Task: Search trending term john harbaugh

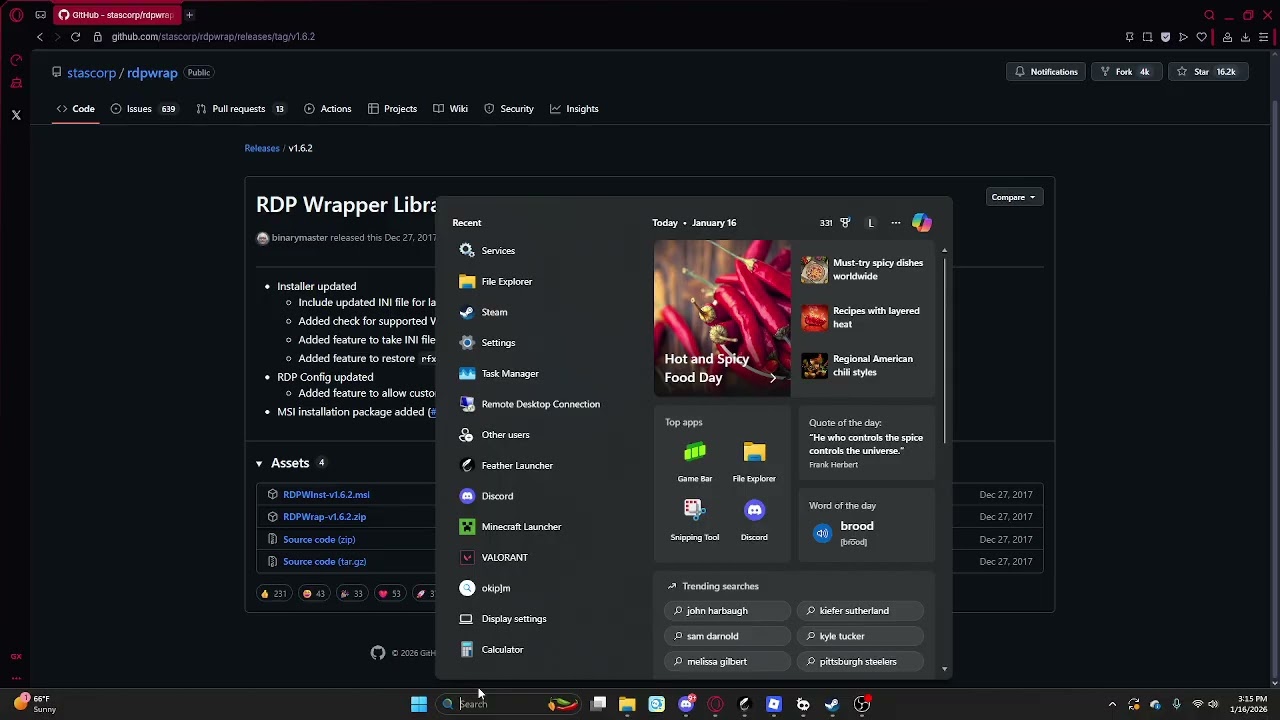Action: 725,611
